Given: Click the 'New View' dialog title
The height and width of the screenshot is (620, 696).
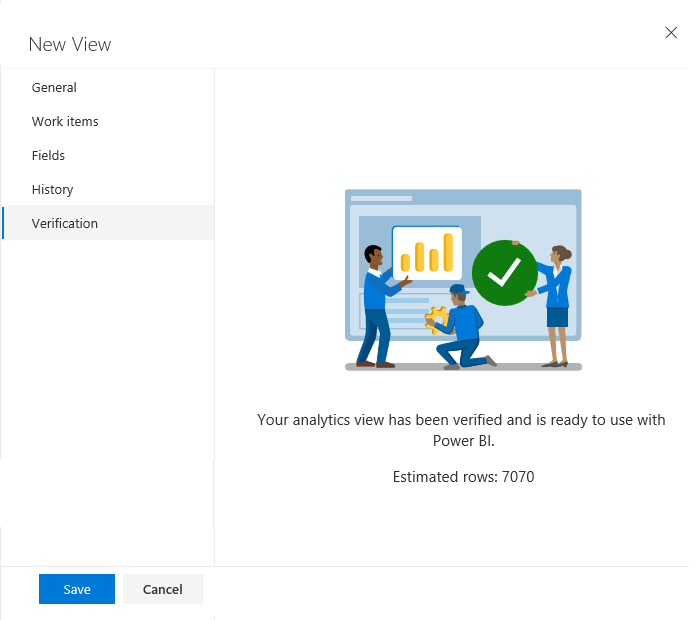Looking at the screenshot, I should tap(70, 44).
